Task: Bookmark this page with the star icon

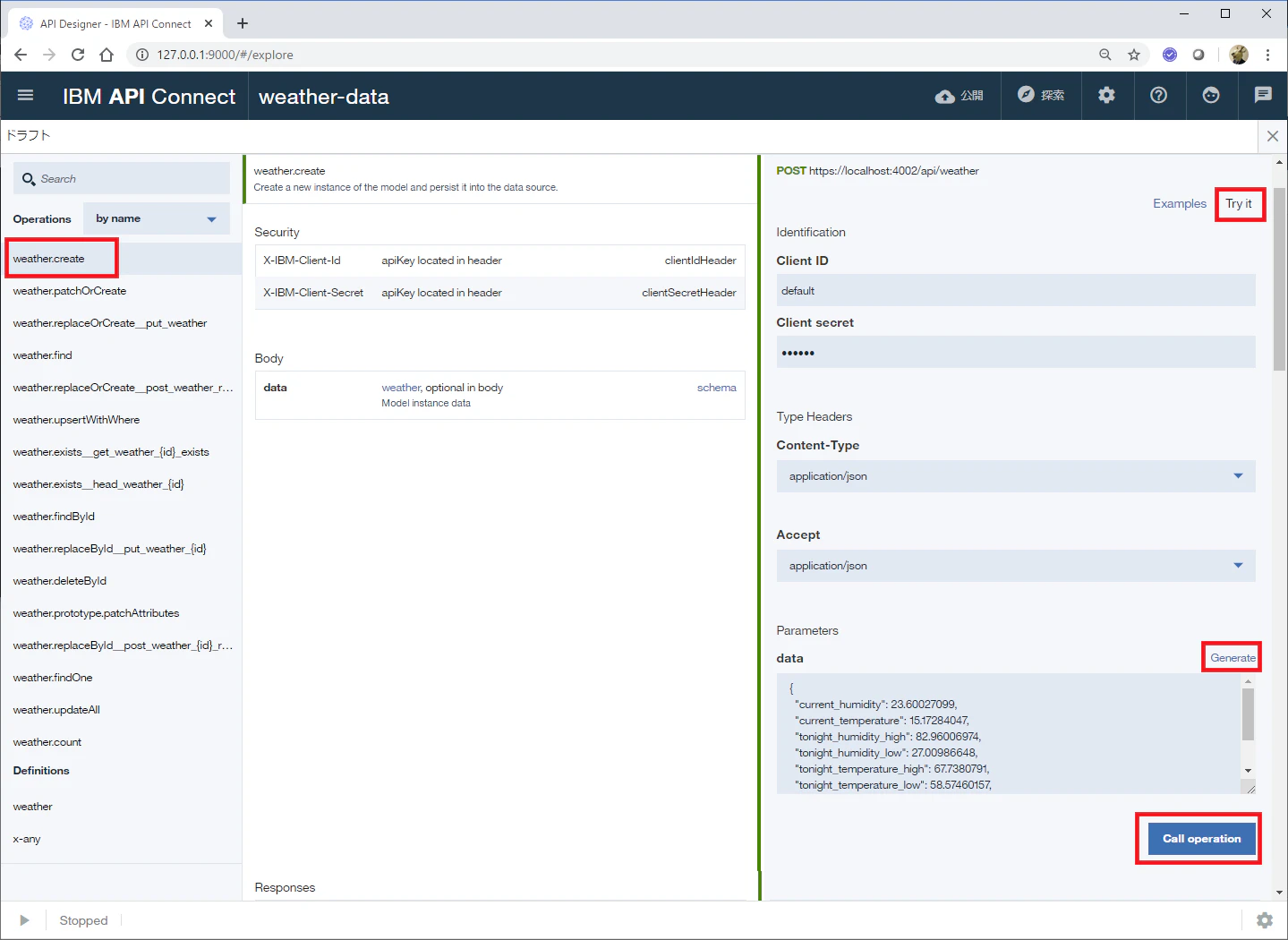Action: pos(1134,55)
